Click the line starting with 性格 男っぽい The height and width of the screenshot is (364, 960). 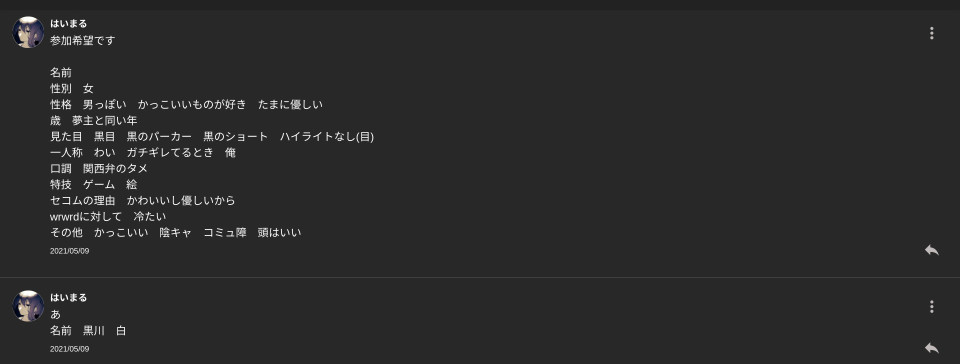(186, 105)
